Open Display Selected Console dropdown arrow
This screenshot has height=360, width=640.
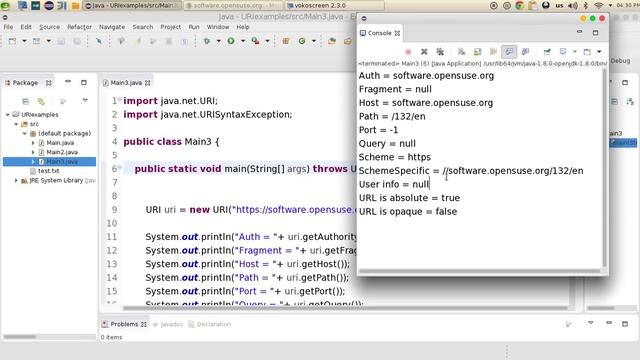click(x=574, y=52)
